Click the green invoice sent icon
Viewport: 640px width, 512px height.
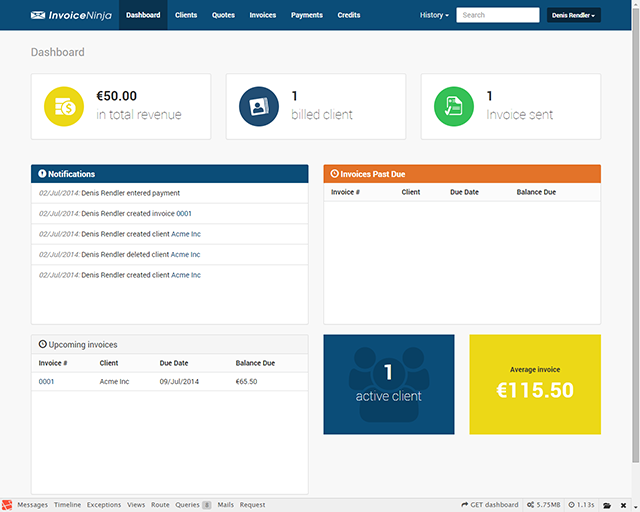[x=454, y=107]
